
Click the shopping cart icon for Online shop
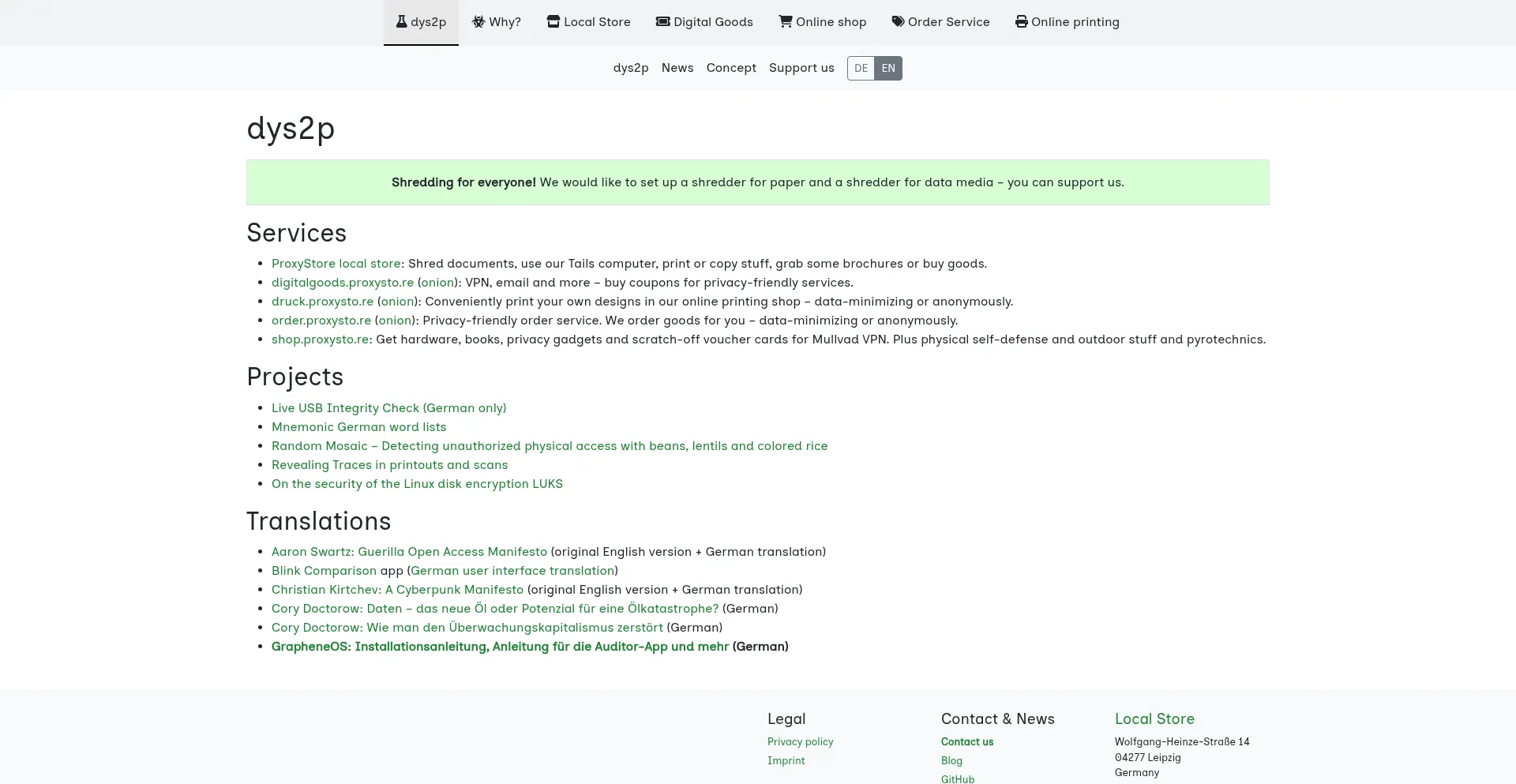tap(785, 21)
